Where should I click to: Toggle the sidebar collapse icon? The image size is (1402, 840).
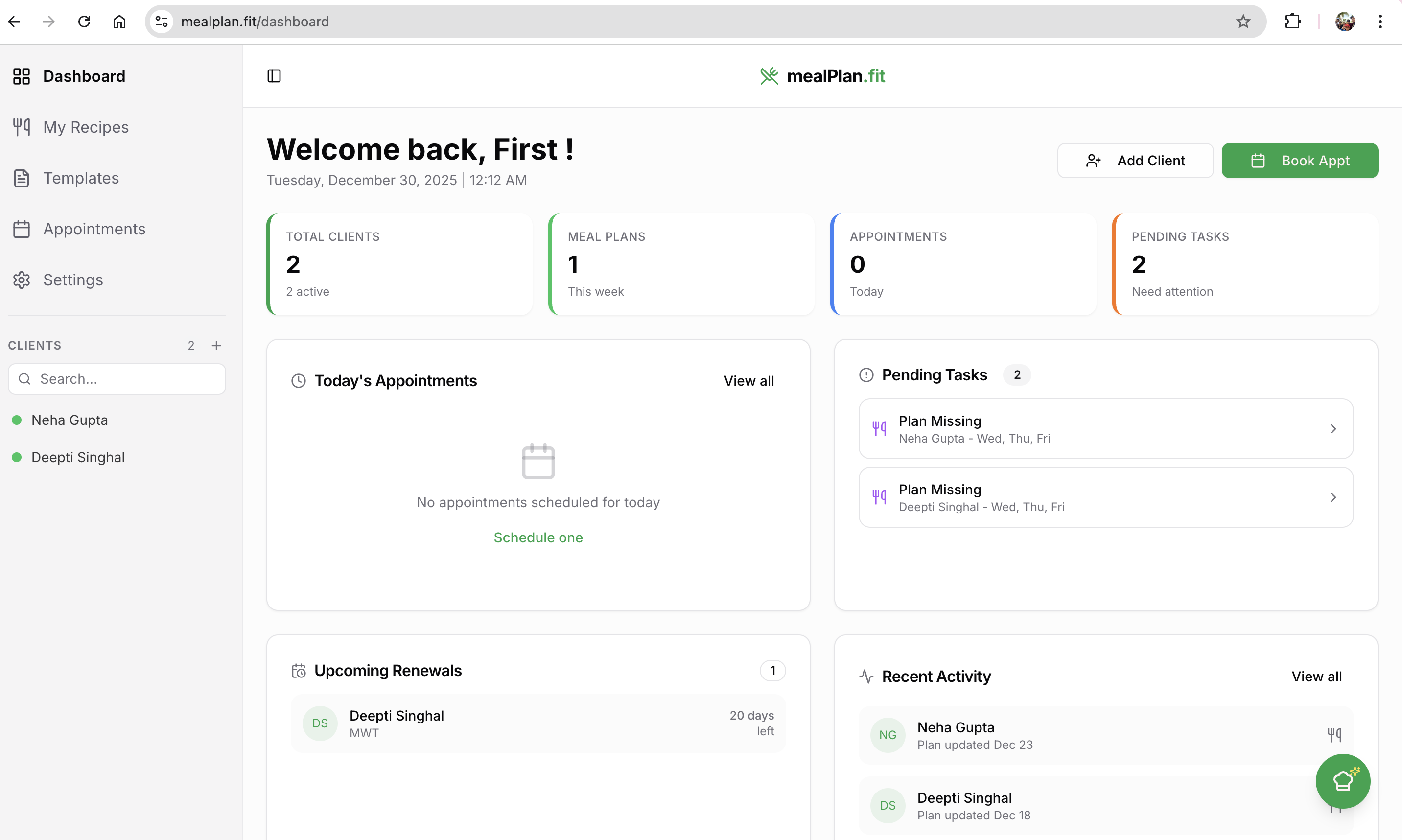click(274, 76)
